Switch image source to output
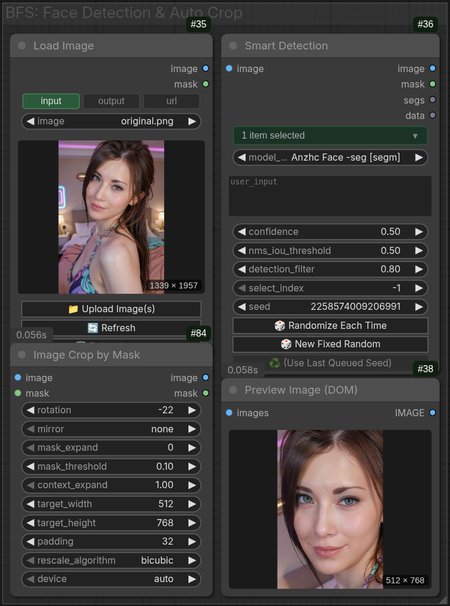This screenshot has width=450, height=606. pyautogui.click(x=111, y=101)
